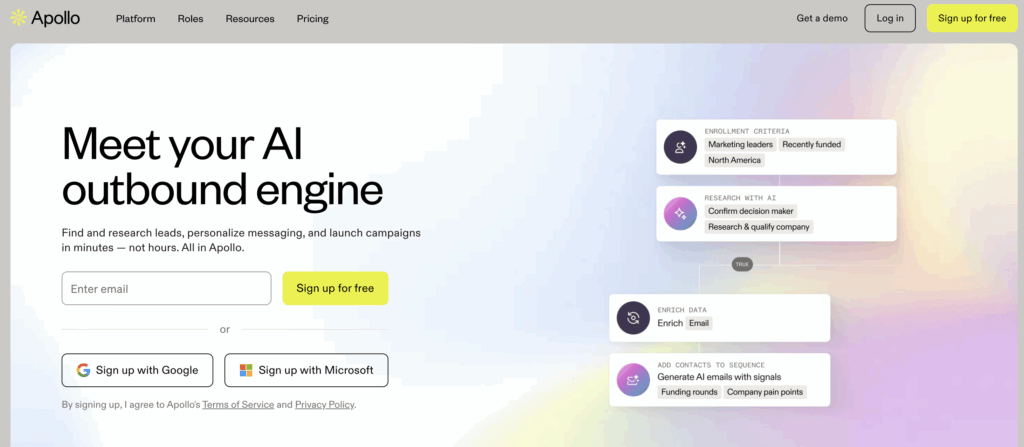Focus the Enter email field
Screen dimensions: 1024x447
[167, 288]
